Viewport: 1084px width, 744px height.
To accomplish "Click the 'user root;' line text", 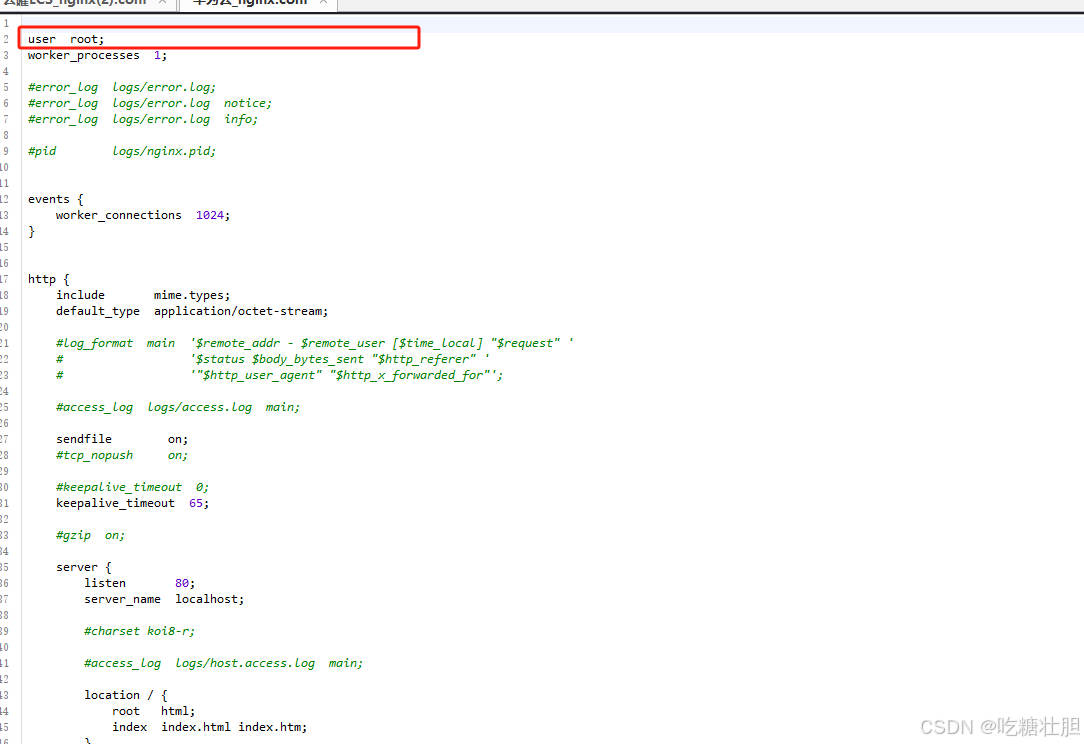I will 66,39.
